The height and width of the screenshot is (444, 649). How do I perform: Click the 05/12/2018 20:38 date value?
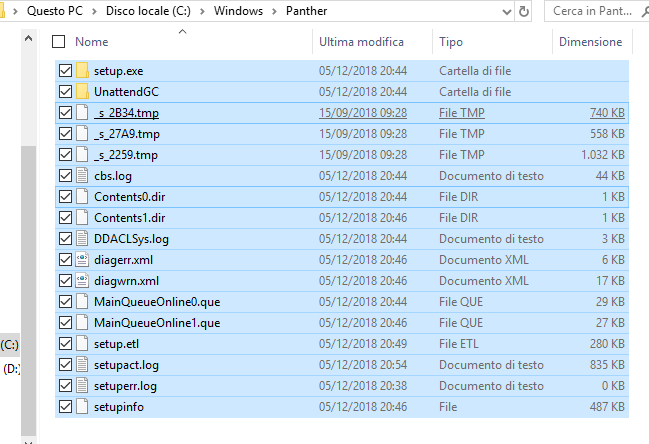[x=363, y=386]
